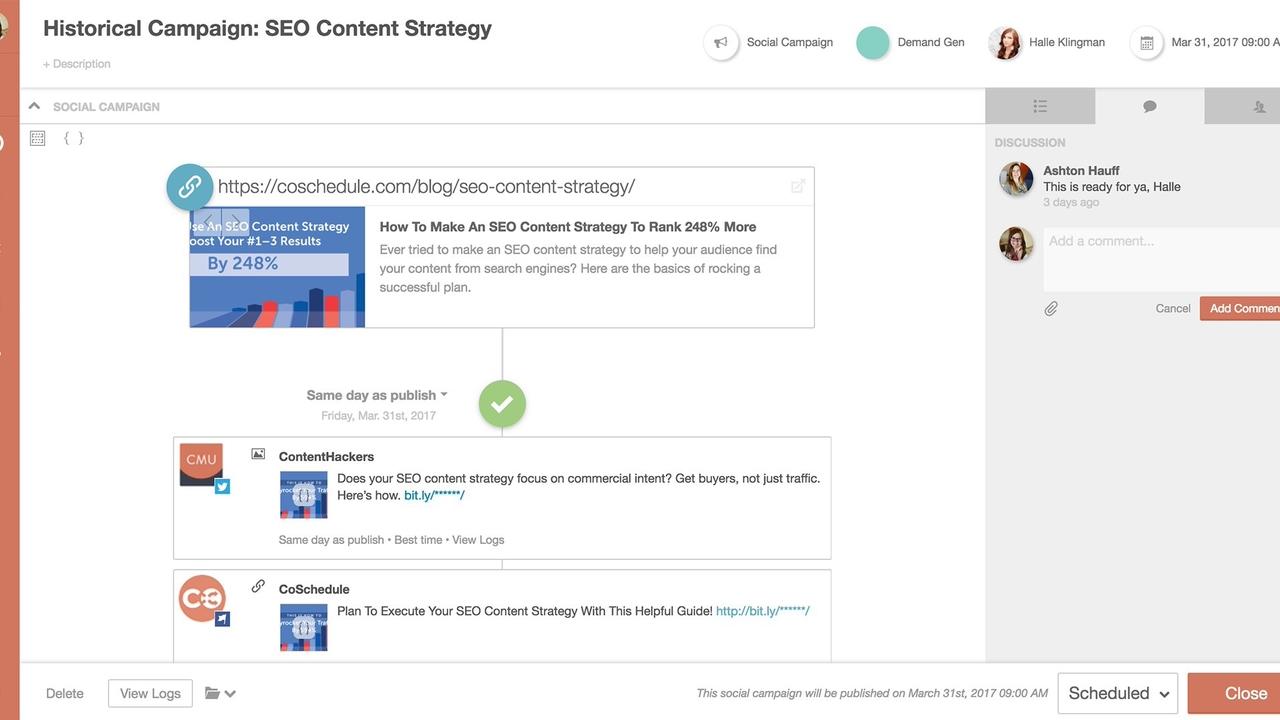Click the CoSchedule profile icon

click(x=202, y=598)
